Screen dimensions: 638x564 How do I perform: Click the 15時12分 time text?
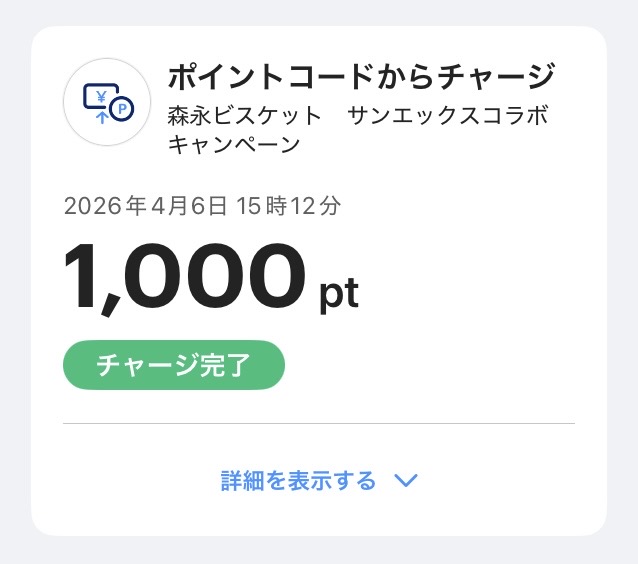[x=289, y=207]
